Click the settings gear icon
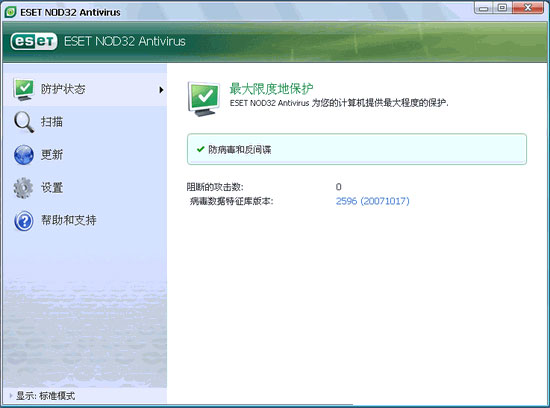Image resolution: width=550 pixels, height=408 pixels. 24,188
